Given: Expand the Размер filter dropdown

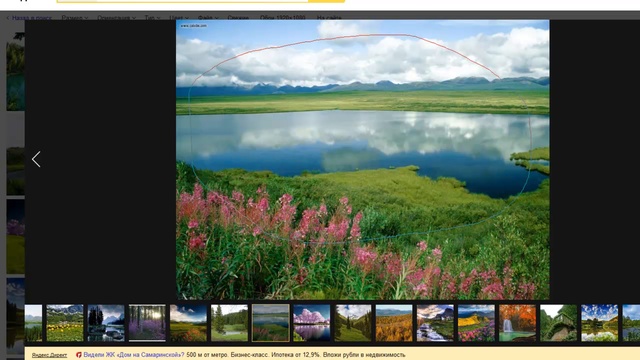Looking at the screenshot, I should click(x=75, y=18).
